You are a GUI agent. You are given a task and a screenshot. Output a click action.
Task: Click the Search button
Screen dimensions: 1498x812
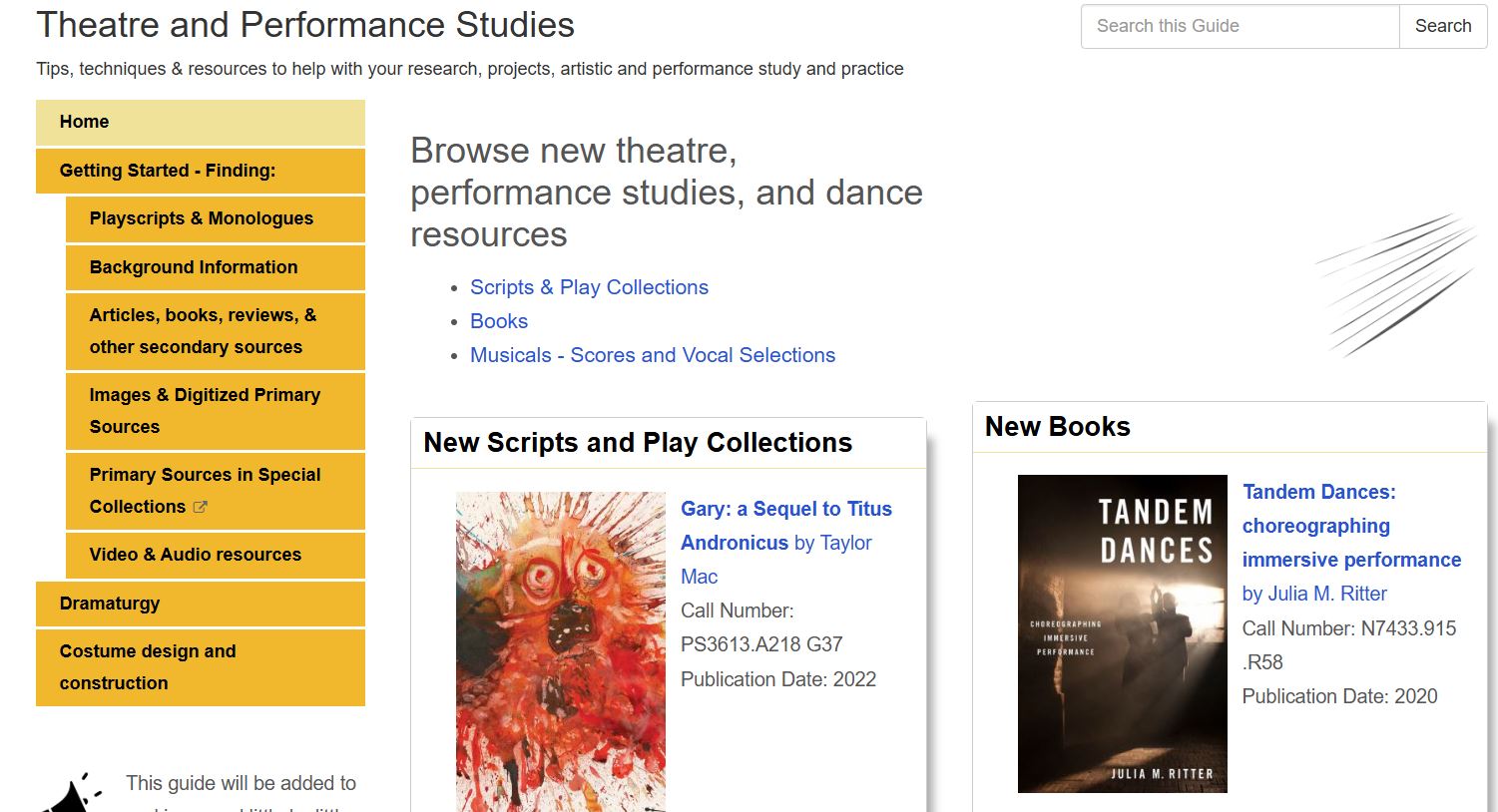(1442, 26)
